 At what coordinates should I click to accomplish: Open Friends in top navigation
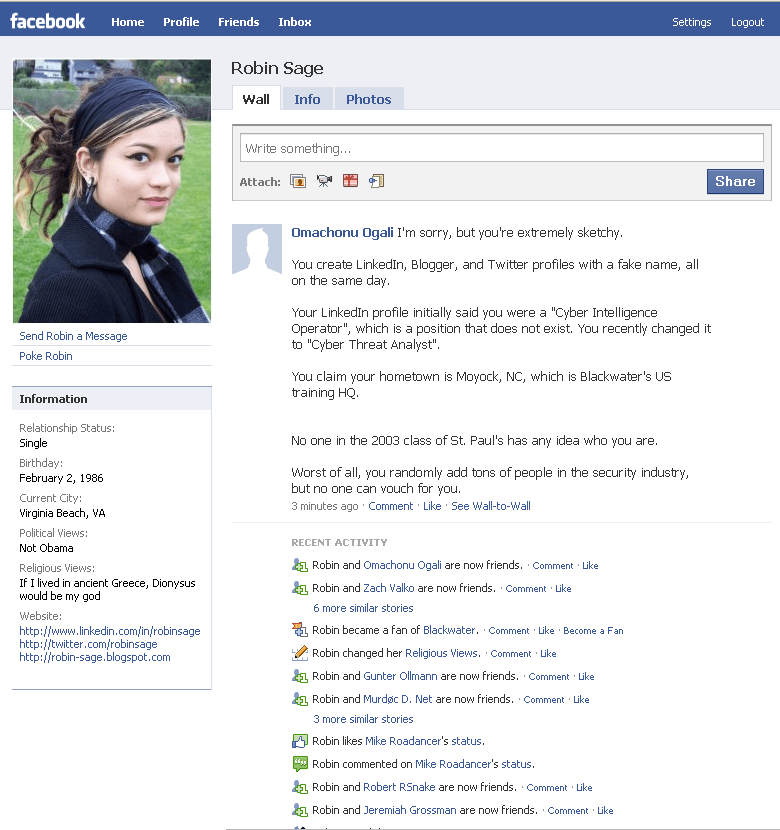(x=239, y=22)
